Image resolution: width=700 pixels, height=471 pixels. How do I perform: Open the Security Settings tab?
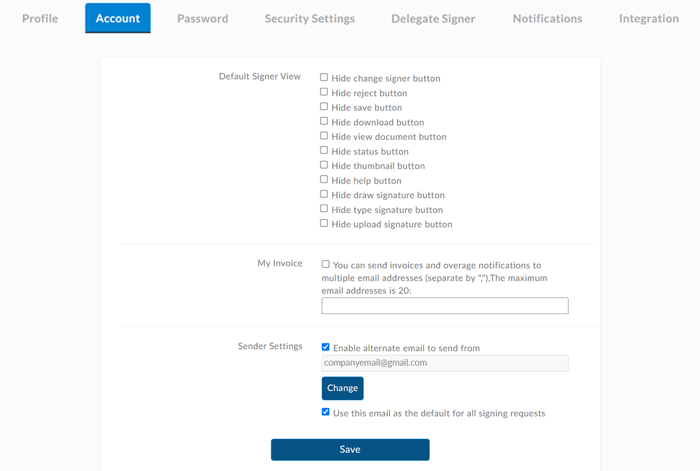click(x=309, y=18)
